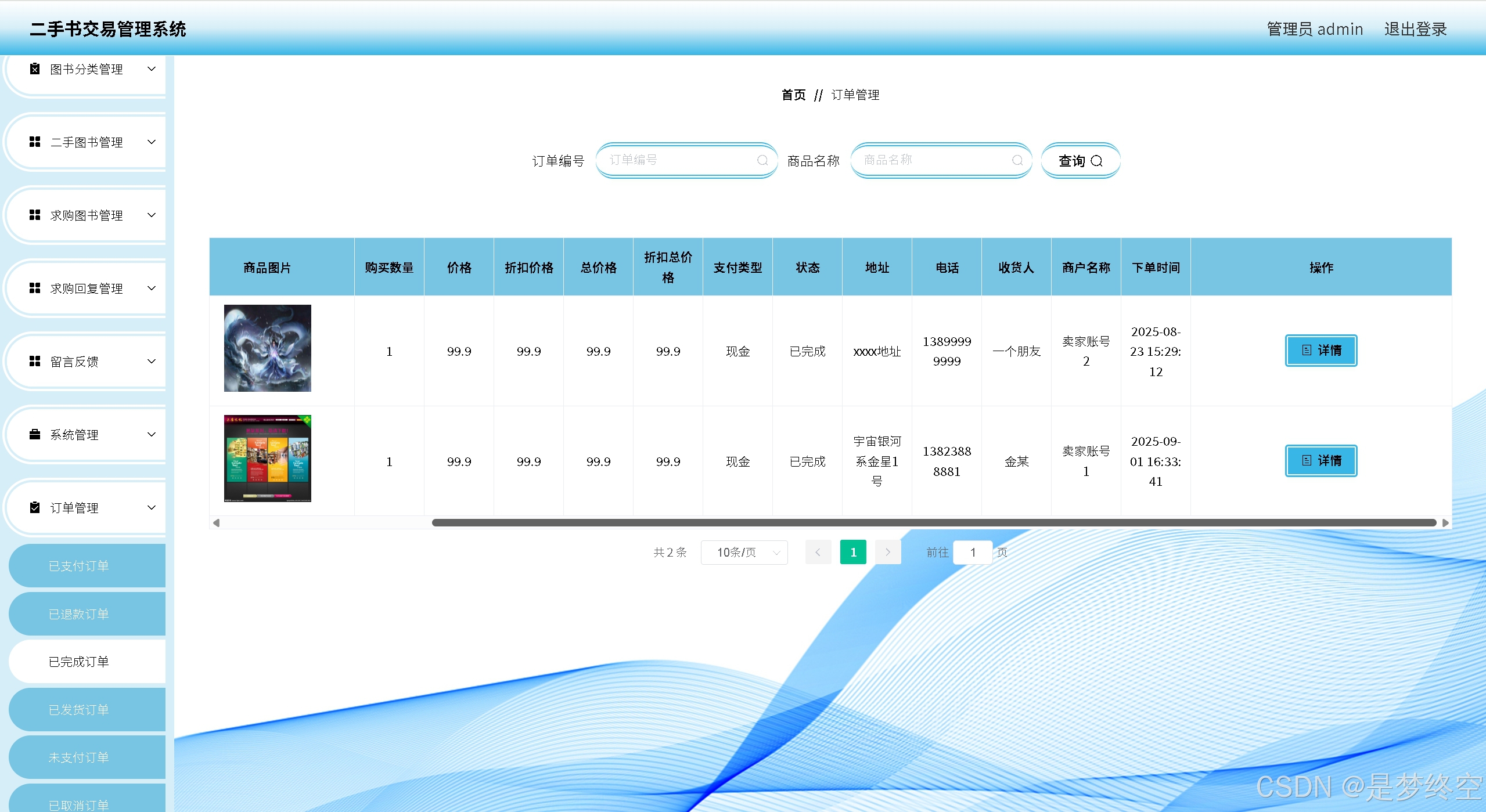
Task: Click the left arrow of horizontal scrollbar
Action: pyautogui.click(x=216, y=523)
